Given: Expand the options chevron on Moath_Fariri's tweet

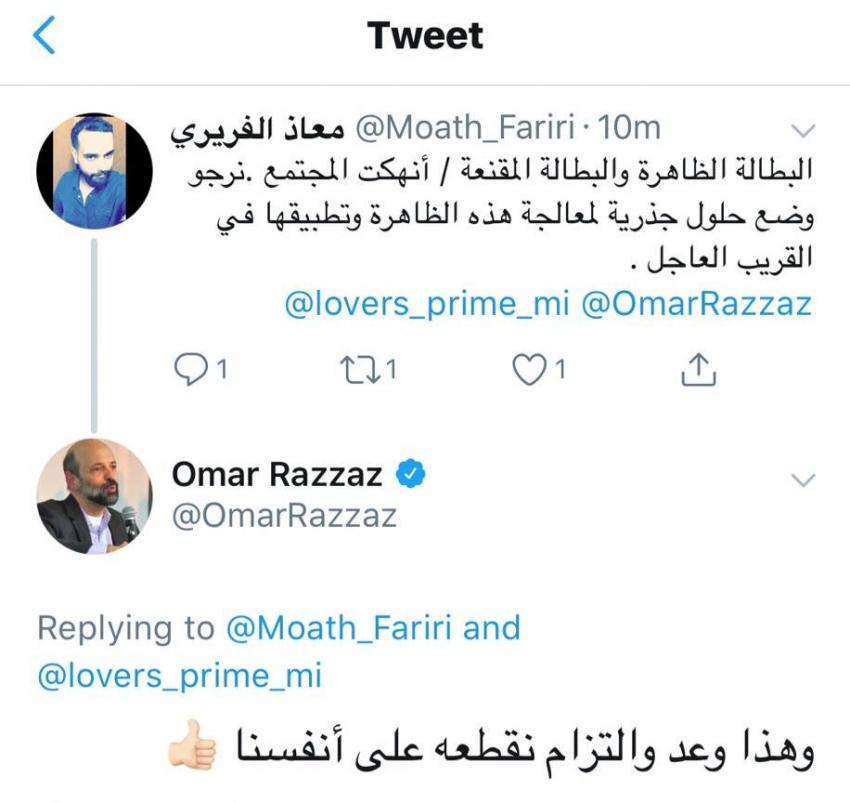Looking at the screenshot, I should coord(803,130).
